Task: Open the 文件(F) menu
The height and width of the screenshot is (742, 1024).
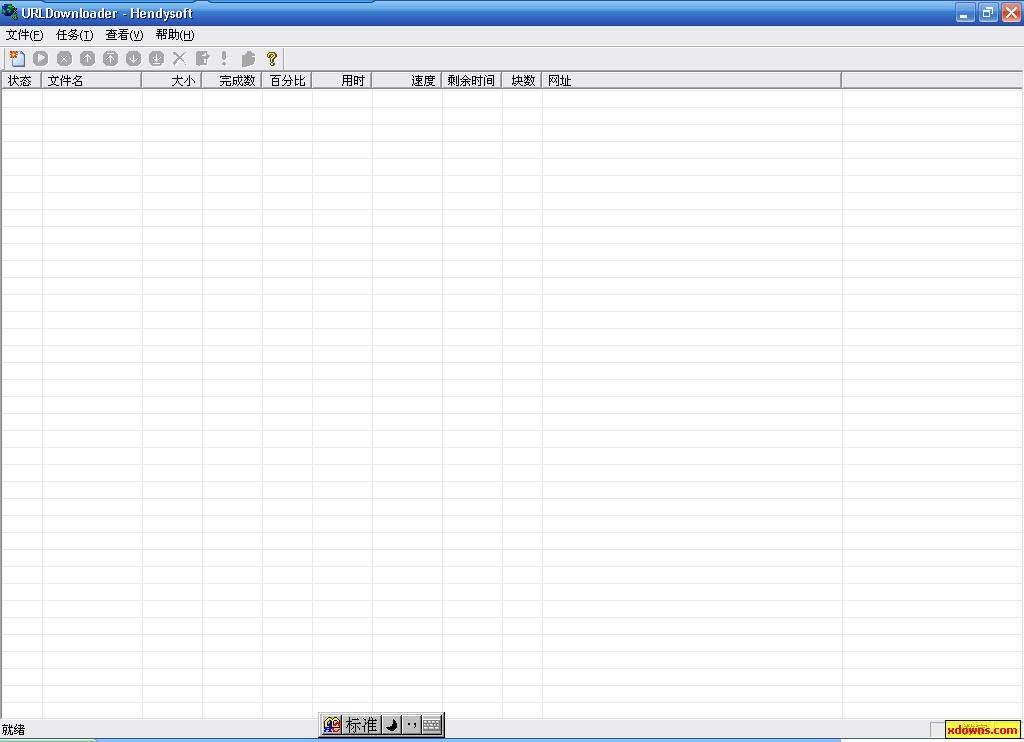Action: 24,35
